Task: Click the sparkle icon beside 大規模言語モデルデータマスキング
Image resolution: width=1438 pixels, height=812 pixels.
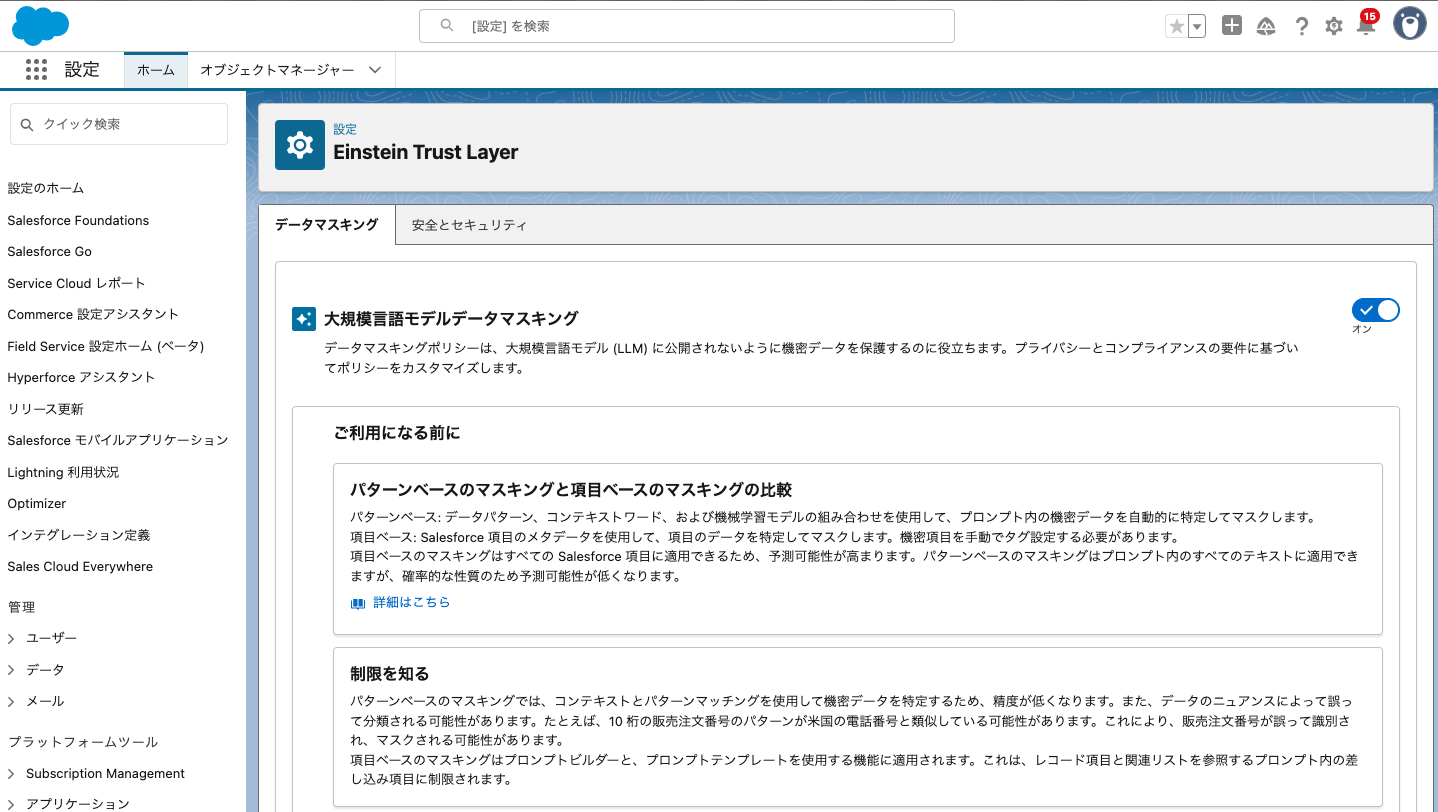Action: (304, 319)
